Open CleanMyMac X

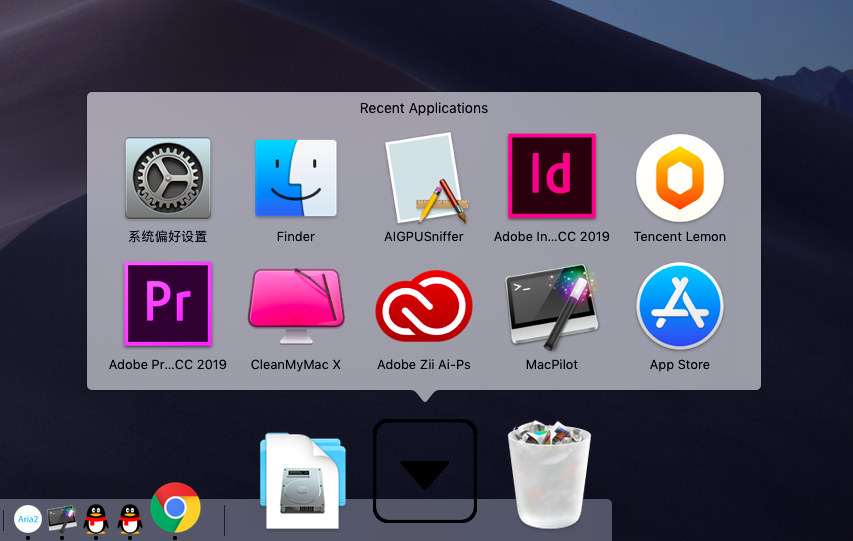tap(296, 305)
